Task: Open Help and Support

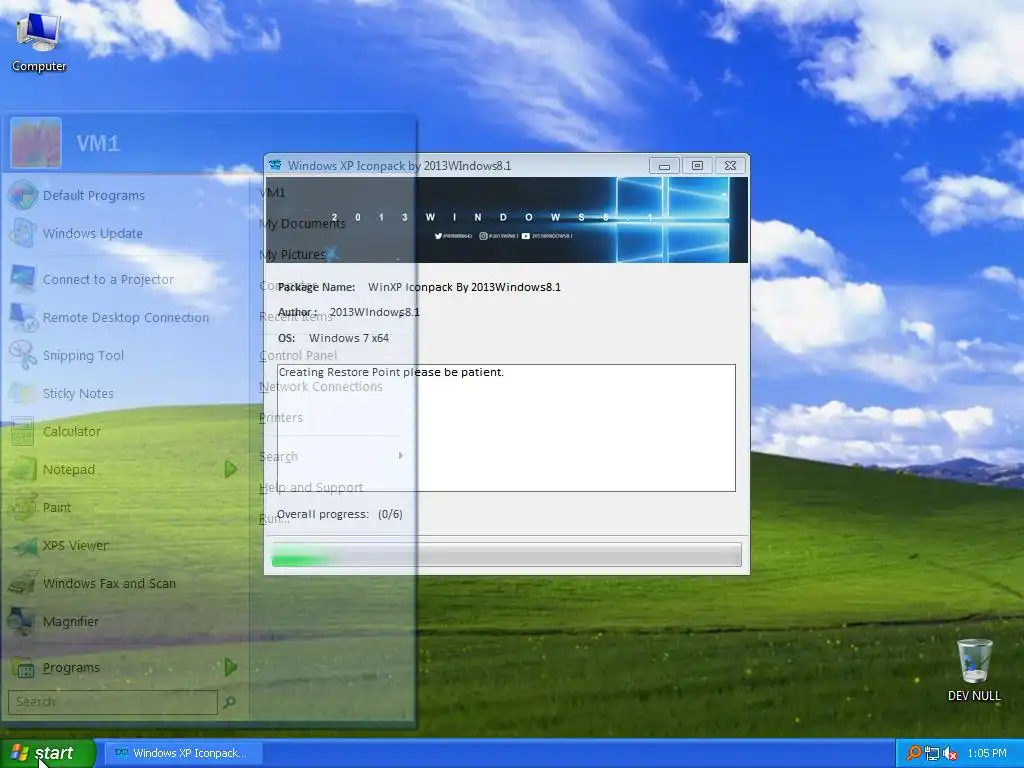Action: (x=311, y=487)
